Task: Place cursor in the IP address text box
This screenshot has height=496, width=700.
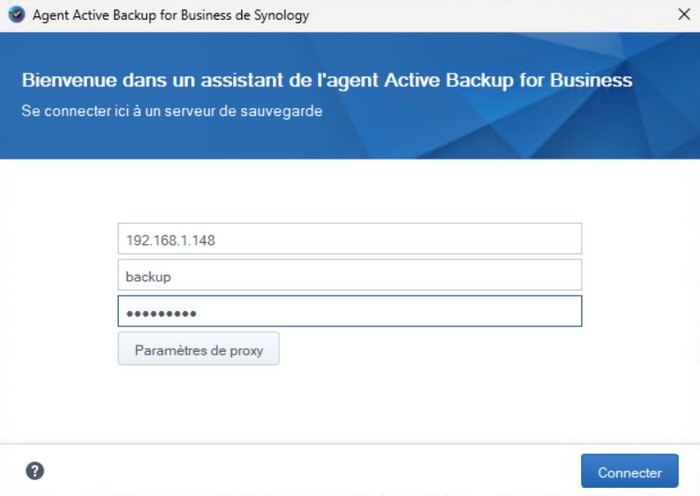Action: point(349,240)
